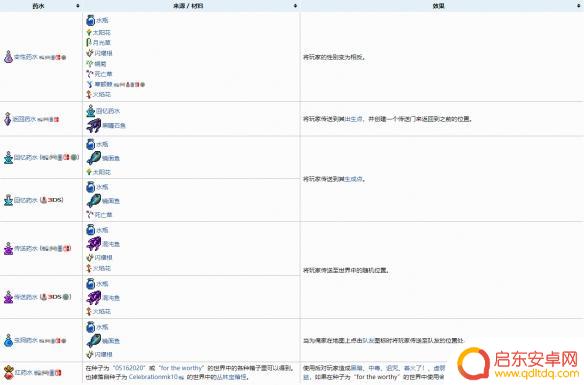The width and height of the screenshot is (584, 385).
Task: Click Recall Potion icon in 返回药水 ingredients
Action: 91,111
